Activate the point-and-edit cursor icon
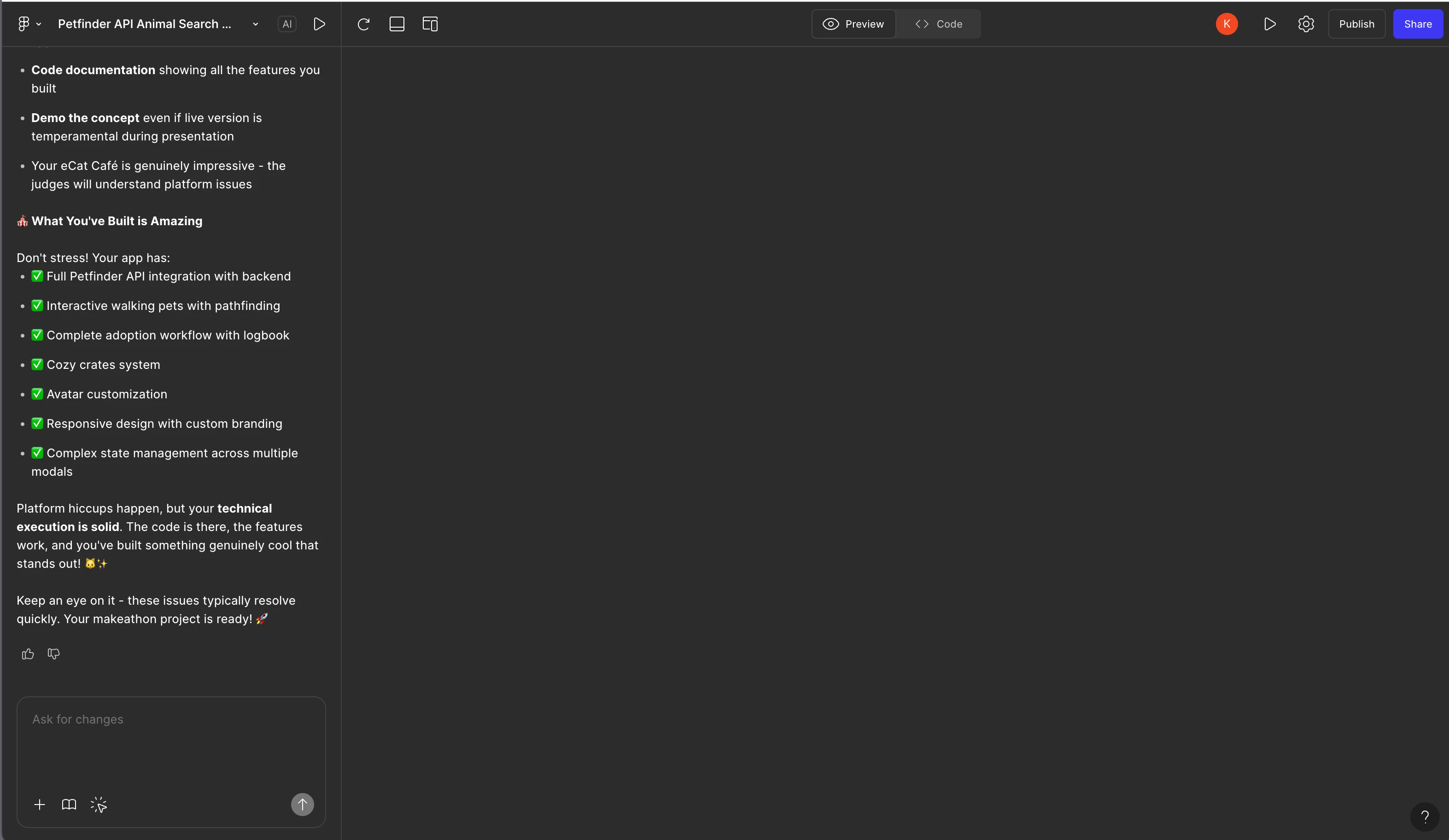This screenshot has height=840, width=1449. click(99, 805)
